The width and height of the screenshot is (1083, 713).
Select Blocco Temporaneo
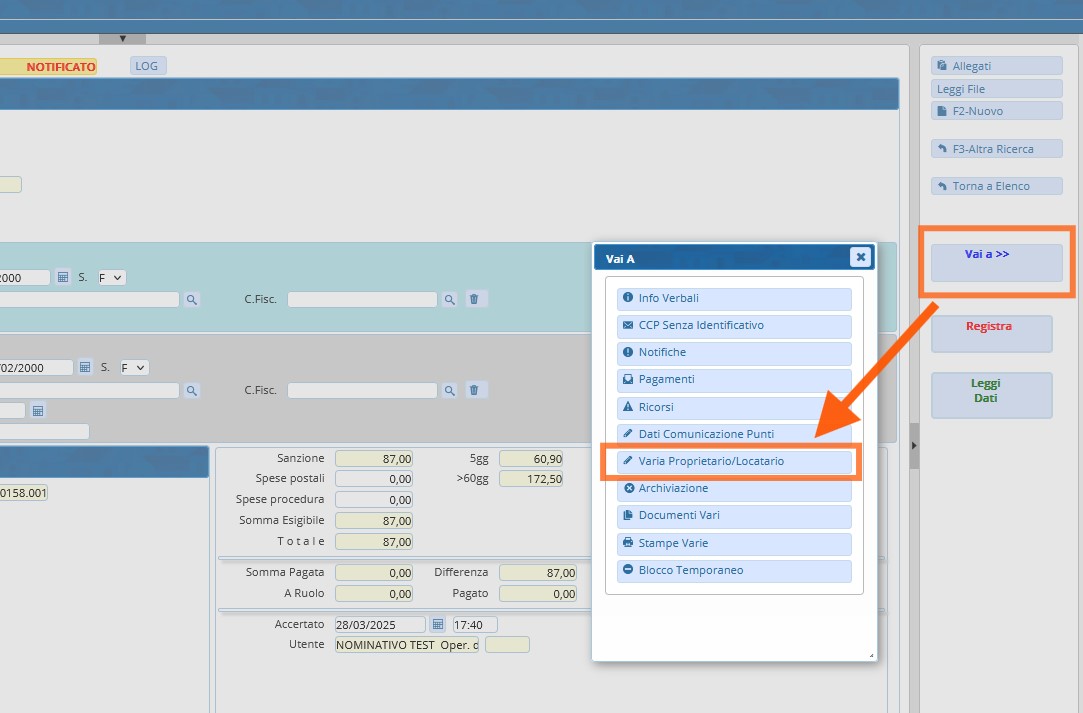tap(734, 570)
